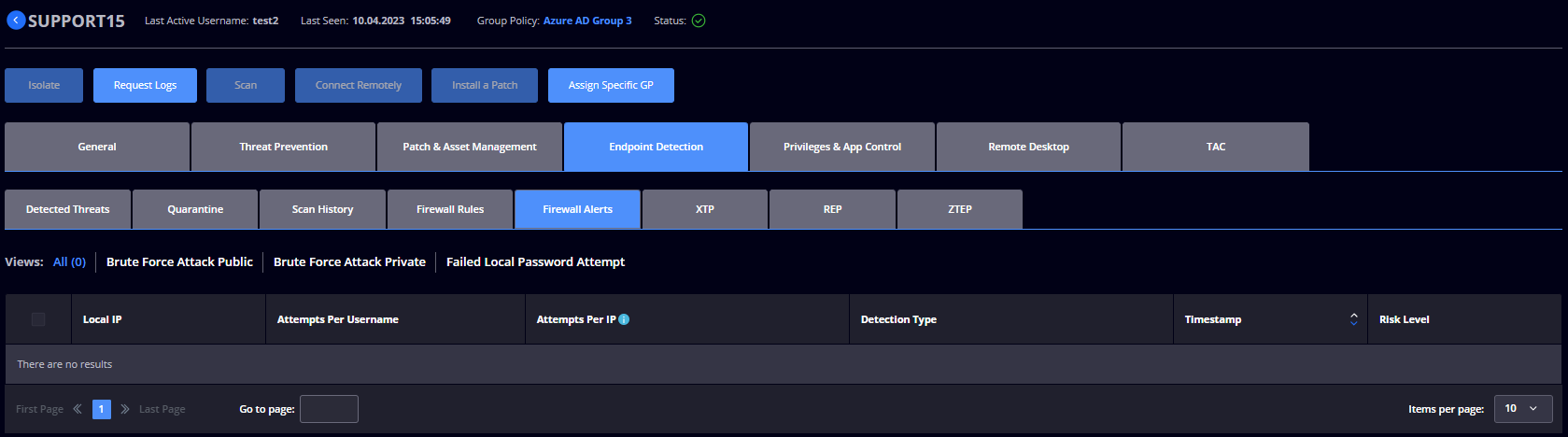Open the REP sub-tab
The width and height of the screenshot is (1568, 437).
pyautogui.click(x=832, y=209)
